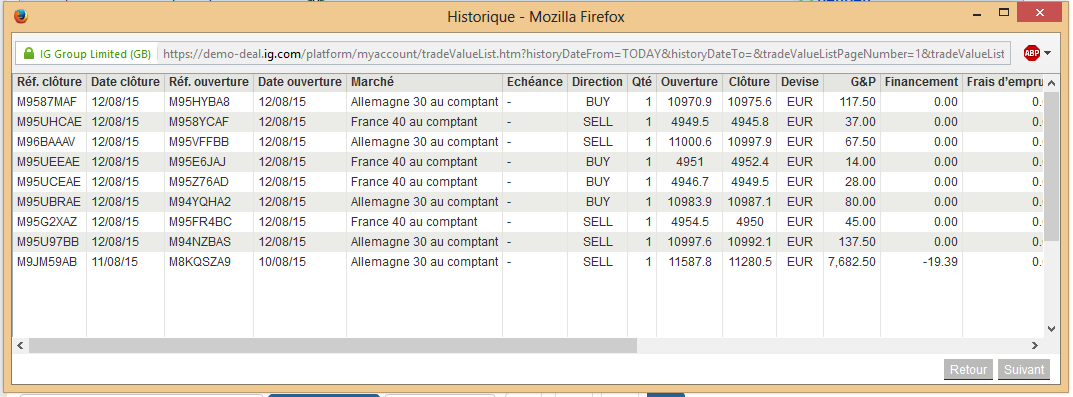Click the Retour button
This screenshot has height=397, width=1073.
tap(969, 370)
